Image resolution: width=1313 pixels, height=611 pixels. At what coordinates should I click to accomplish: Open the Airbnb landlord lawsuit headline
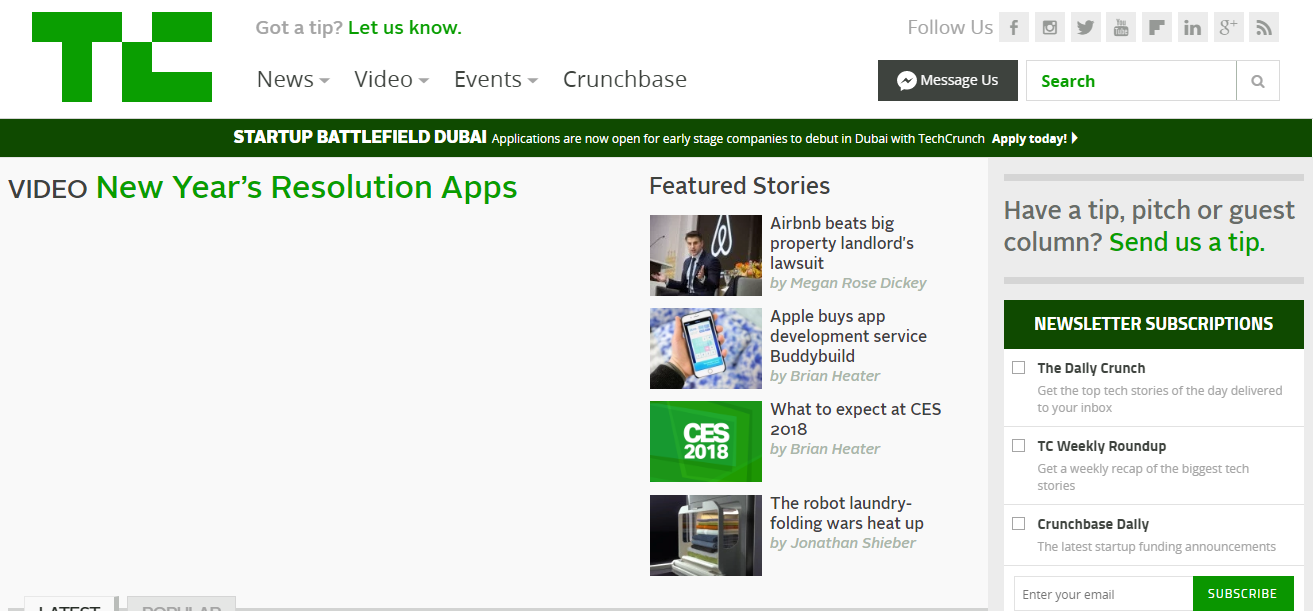tap(842, 243)
